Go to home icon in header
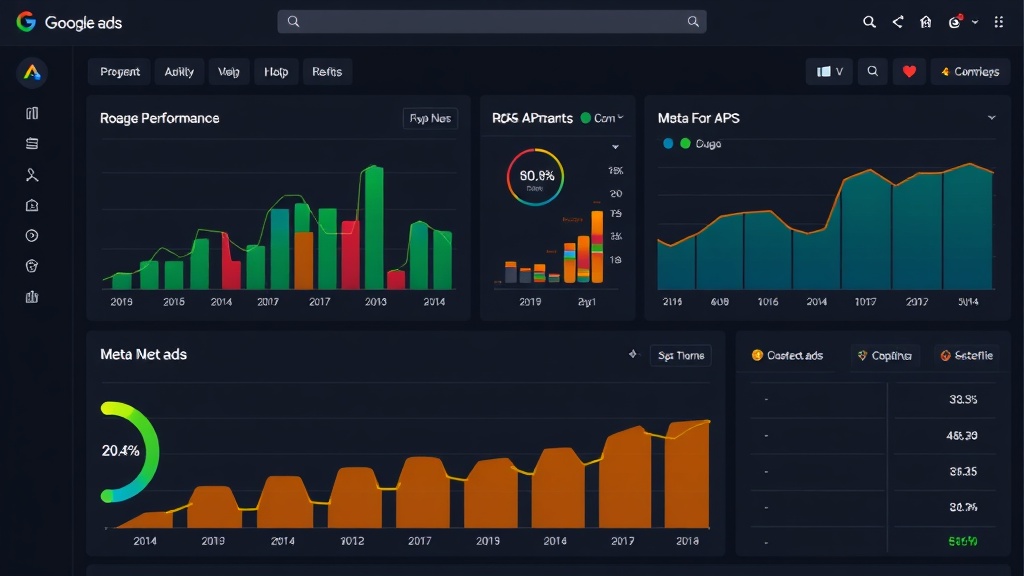 click(925, 22)
